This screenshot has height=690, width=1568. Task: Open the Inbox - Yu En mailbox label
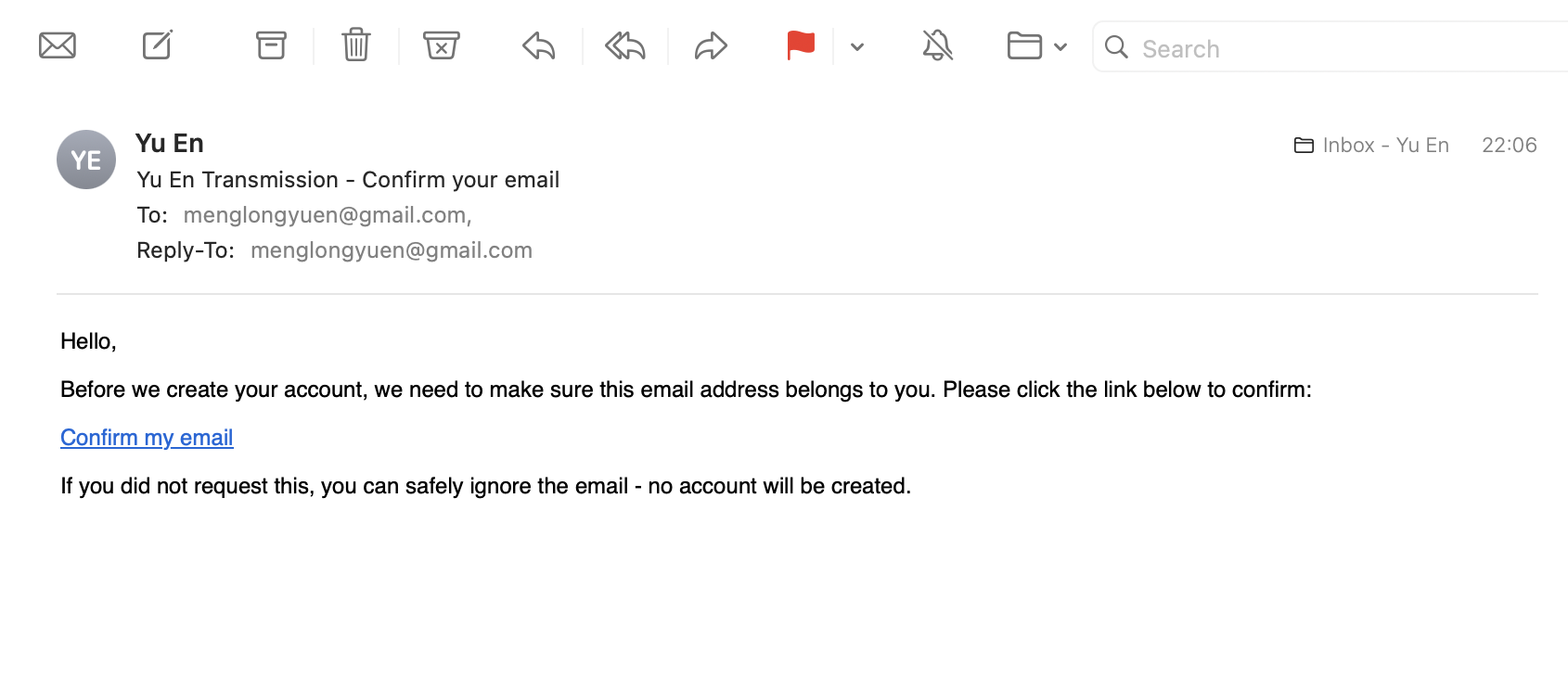click(x=1371, y=146)
